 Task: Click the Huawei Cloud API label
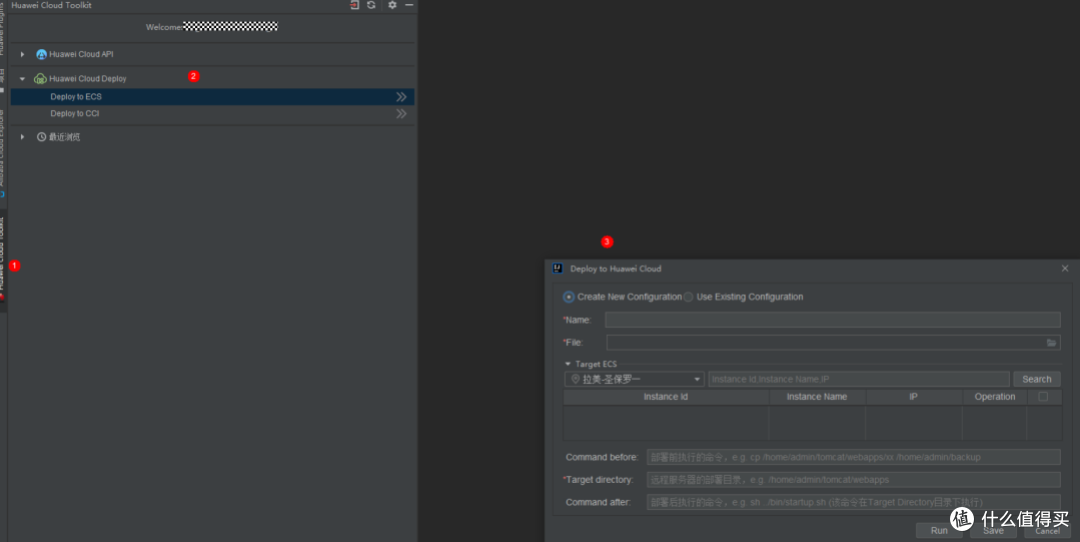click(x=81, y=54)
